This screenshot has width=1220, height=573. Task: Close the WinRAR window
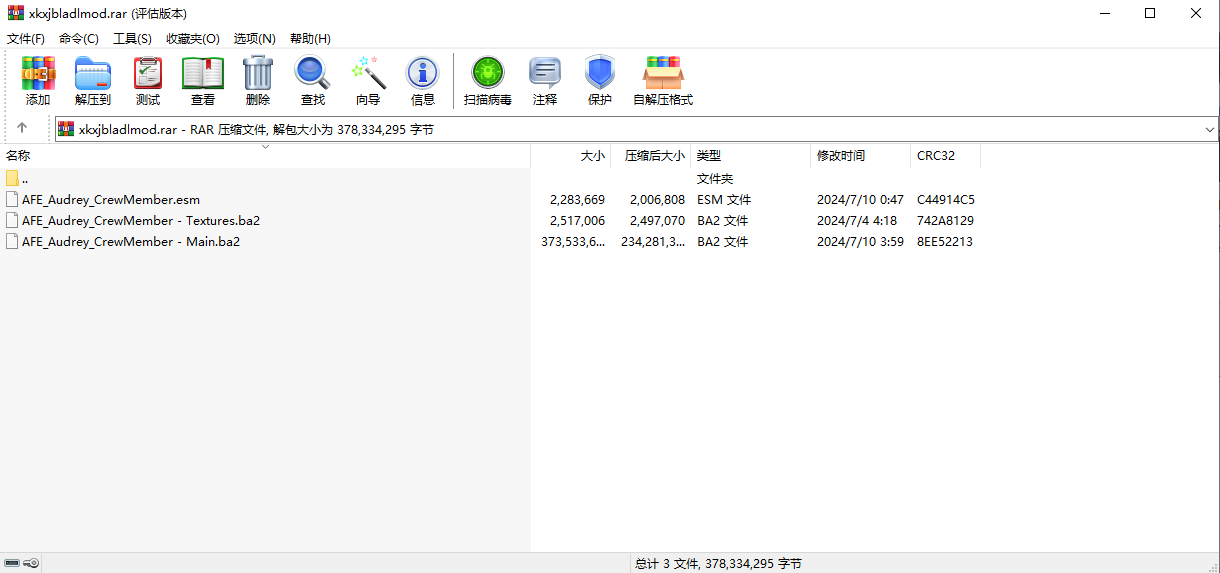1196,14
